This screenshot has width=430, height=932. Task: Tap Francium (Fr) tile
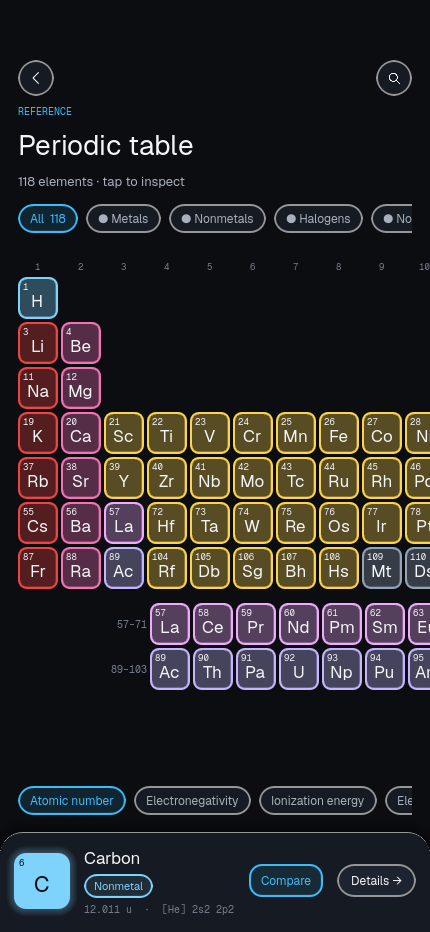[38, 568]
